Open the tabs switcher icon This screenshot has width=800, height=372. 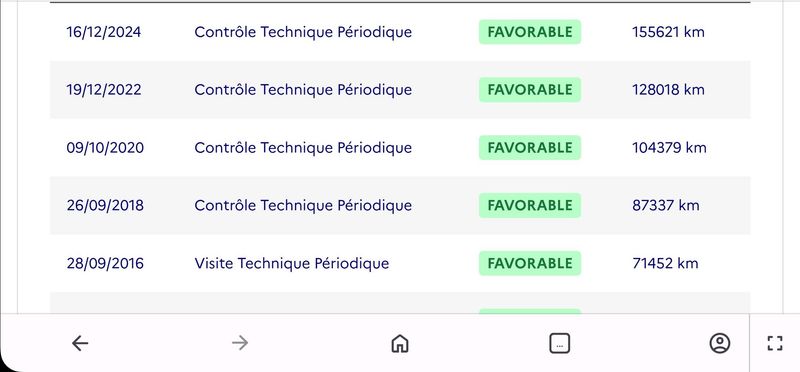(x=560, y=343)
